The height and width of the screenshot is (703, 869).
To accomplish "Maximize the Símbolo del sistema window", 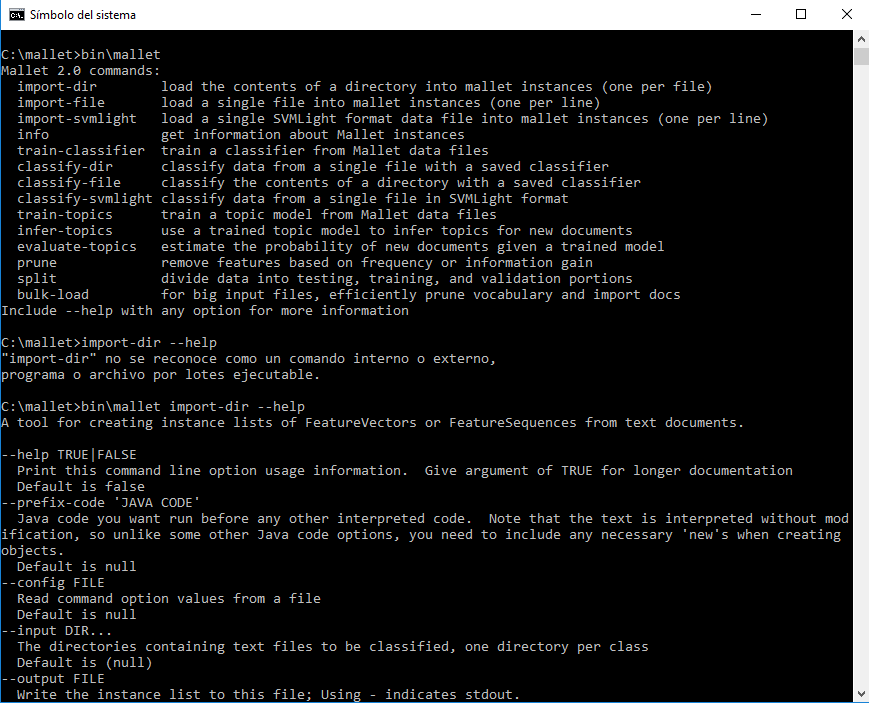I will pos(801,15).
